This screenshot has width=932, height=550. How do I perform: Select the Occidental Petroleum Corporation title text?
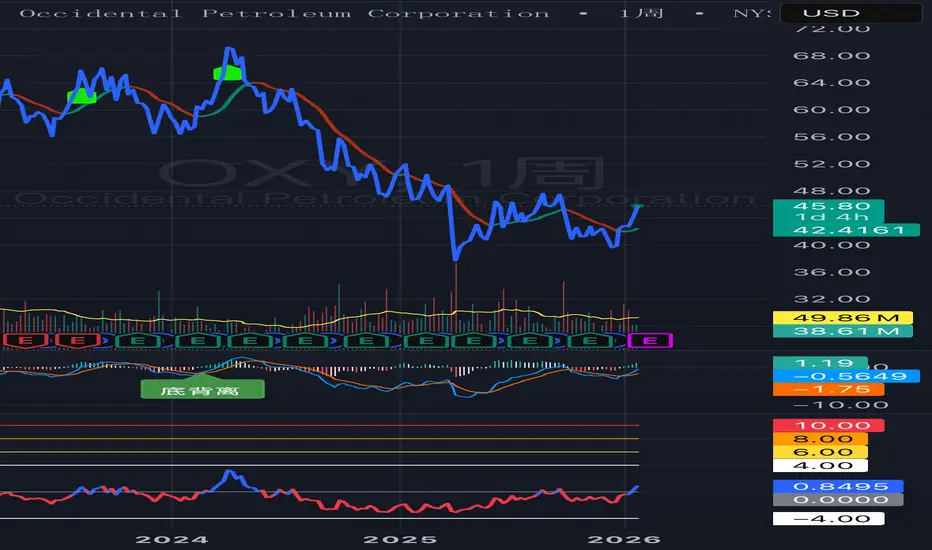[x=284, y=13]
